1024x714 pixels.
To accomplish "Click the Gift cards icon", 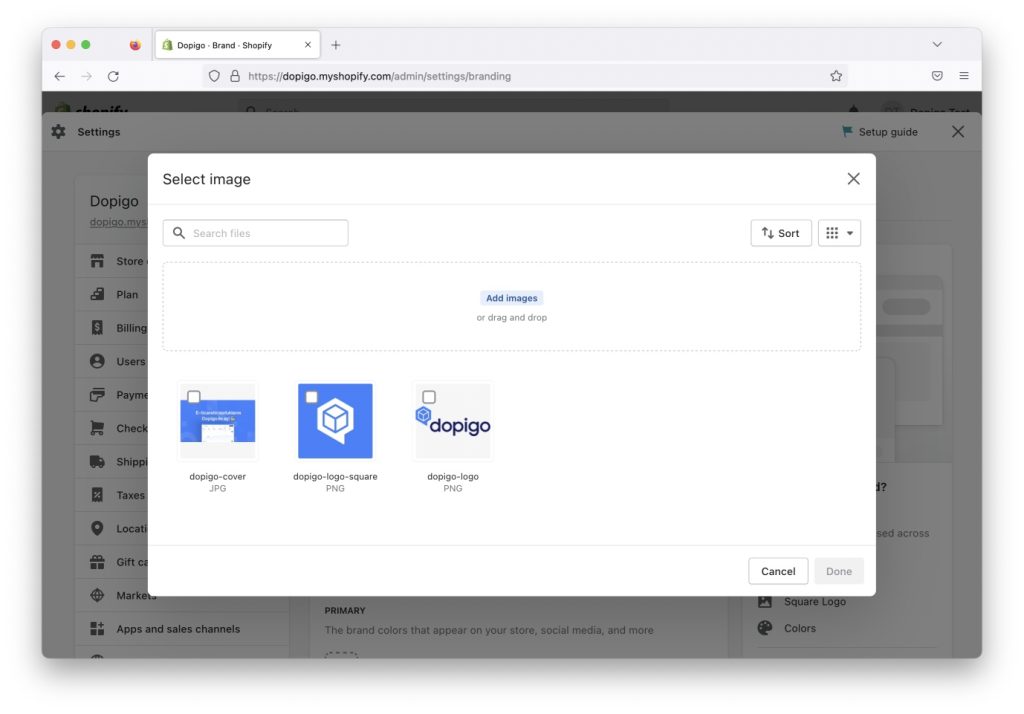I will (97, 562).
